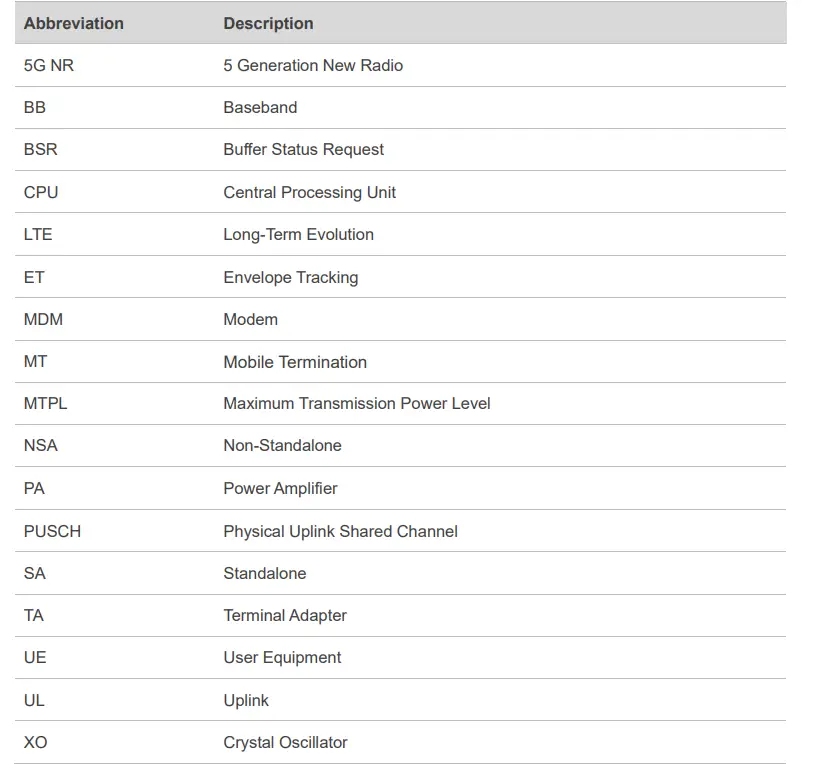This screenshot has height=782, width=823.
Task: Click the PUSCH abbreviation cell
Action: (x=52, y=531)
